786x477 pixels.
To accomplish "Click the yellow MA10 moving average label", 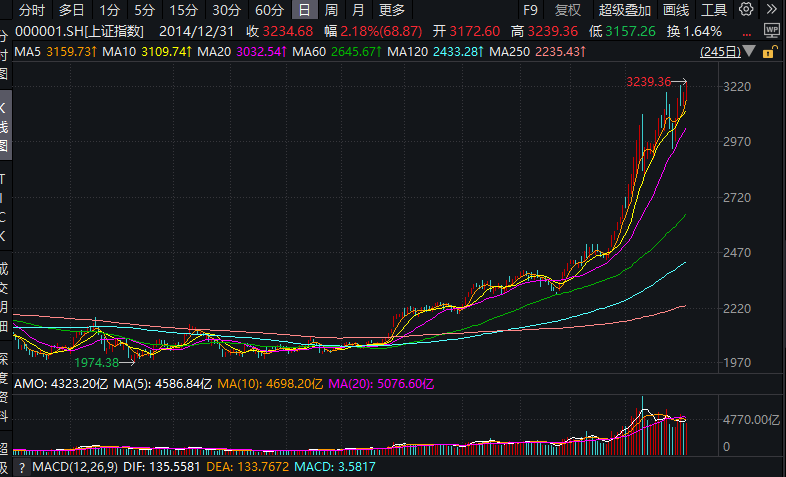I will pos(133,50).
